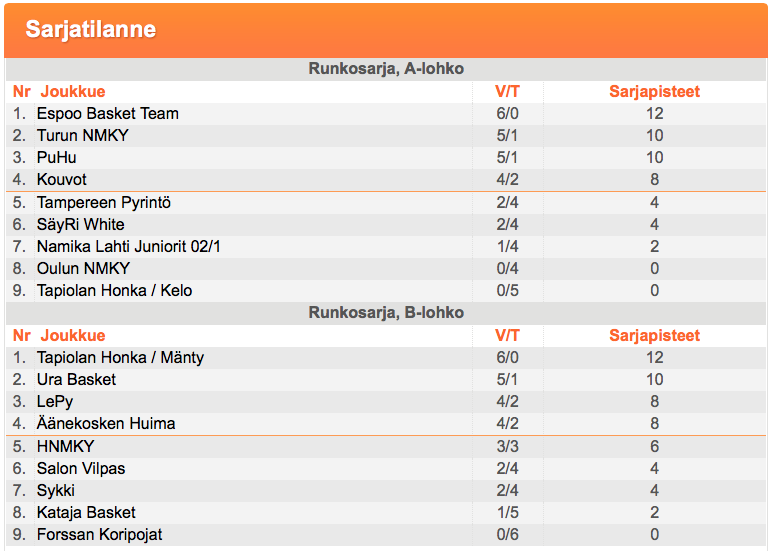774x551 pixels.
Task: Click SäyRi White team name
Action: coord(80,225)
